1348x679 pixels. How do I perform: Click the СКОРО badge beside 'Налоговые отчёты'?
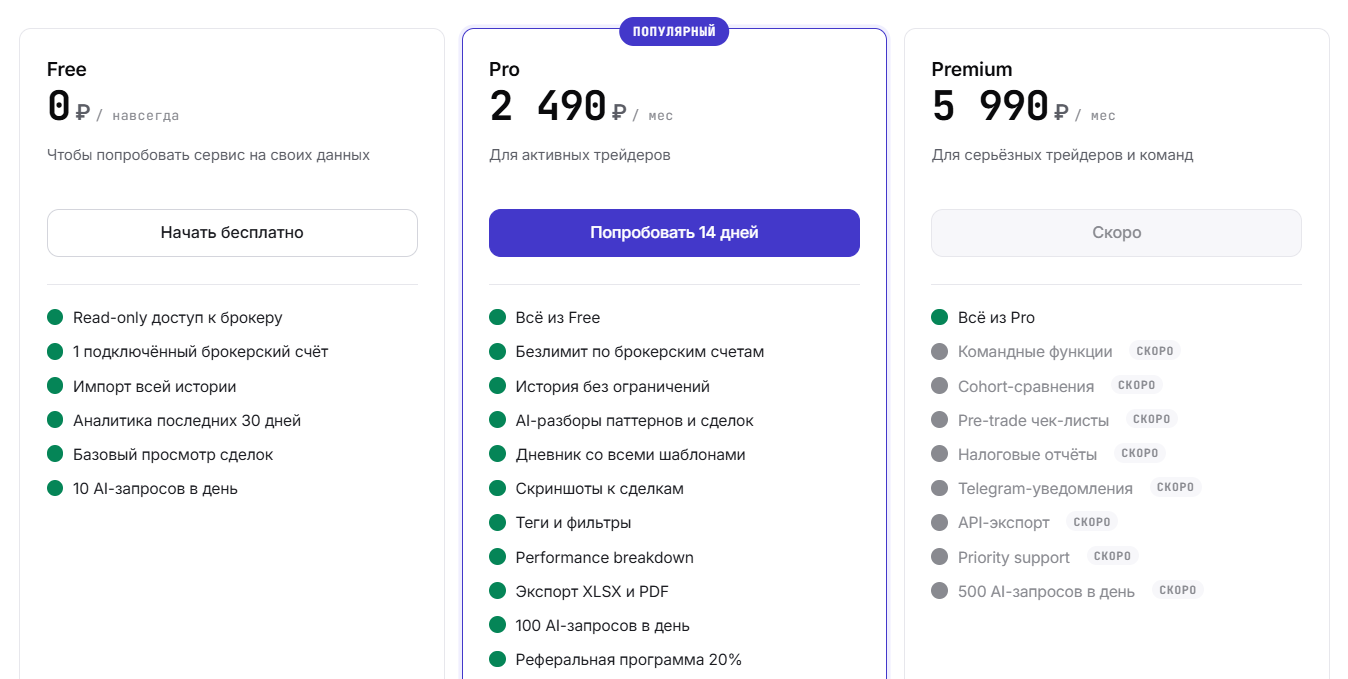click(1140, 453)
